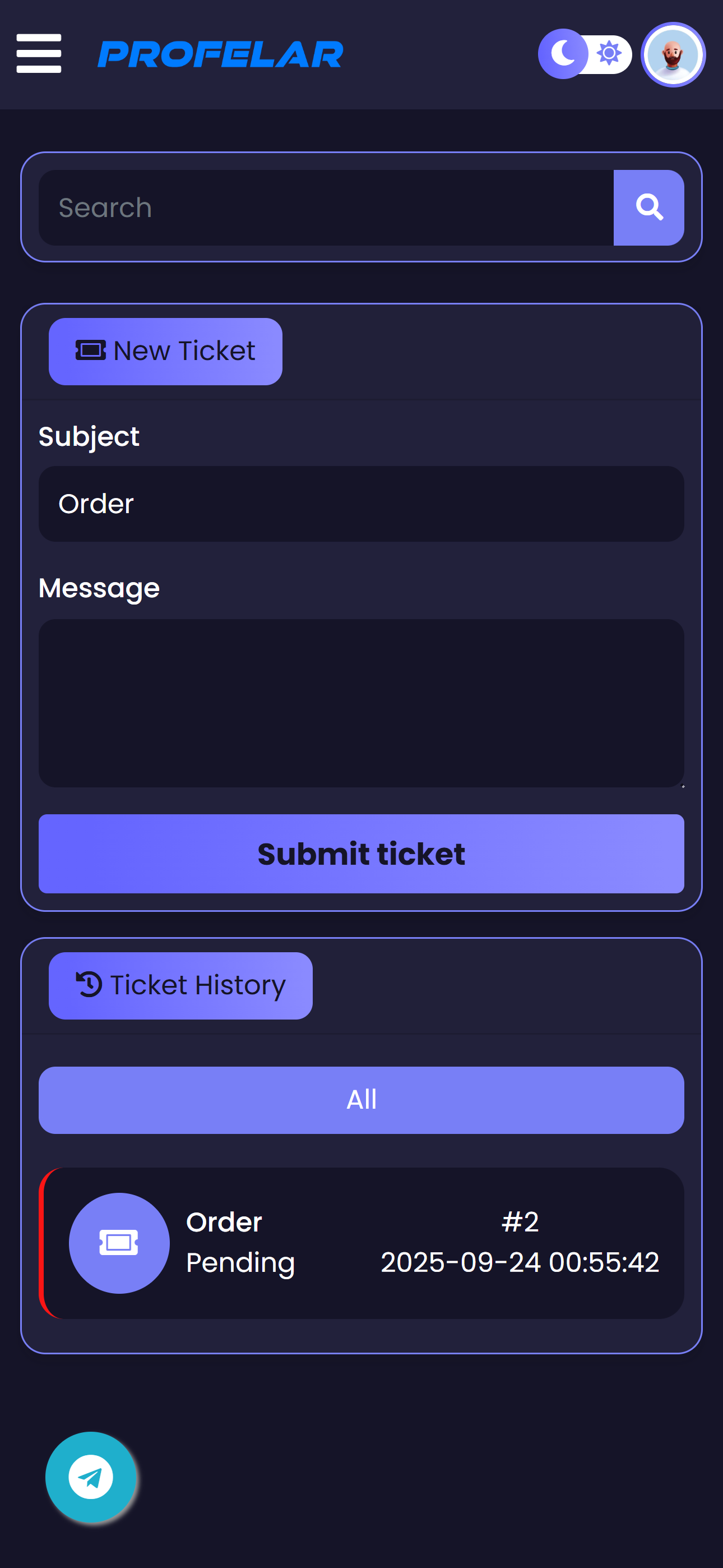Open ticket #2 number link
This screenshot has height=1568, width=723.
point(520,1221)
